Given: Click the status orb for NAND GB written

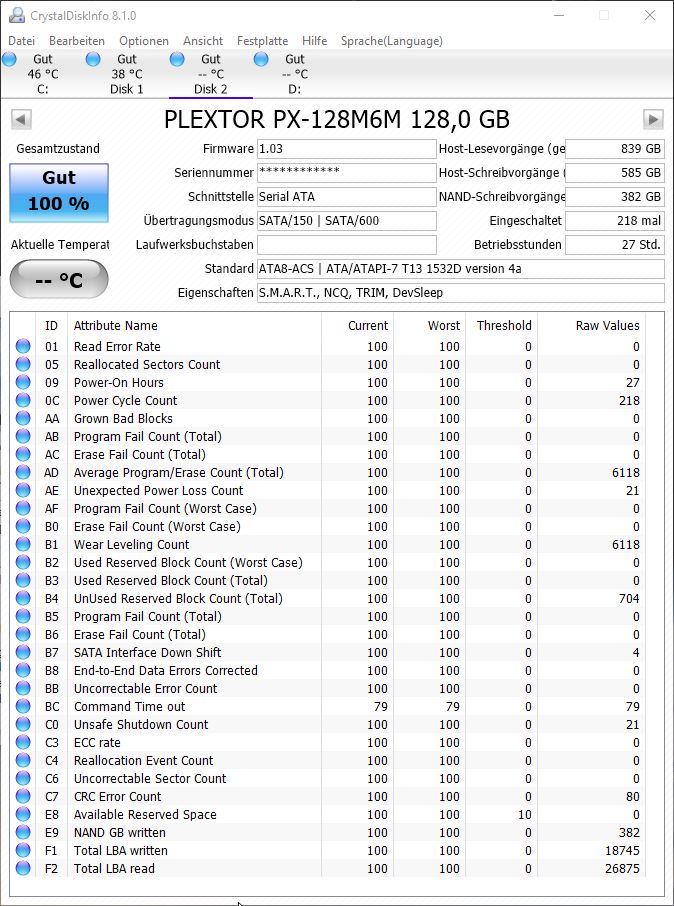Looking at the screenshot, I should click(23, 832).
